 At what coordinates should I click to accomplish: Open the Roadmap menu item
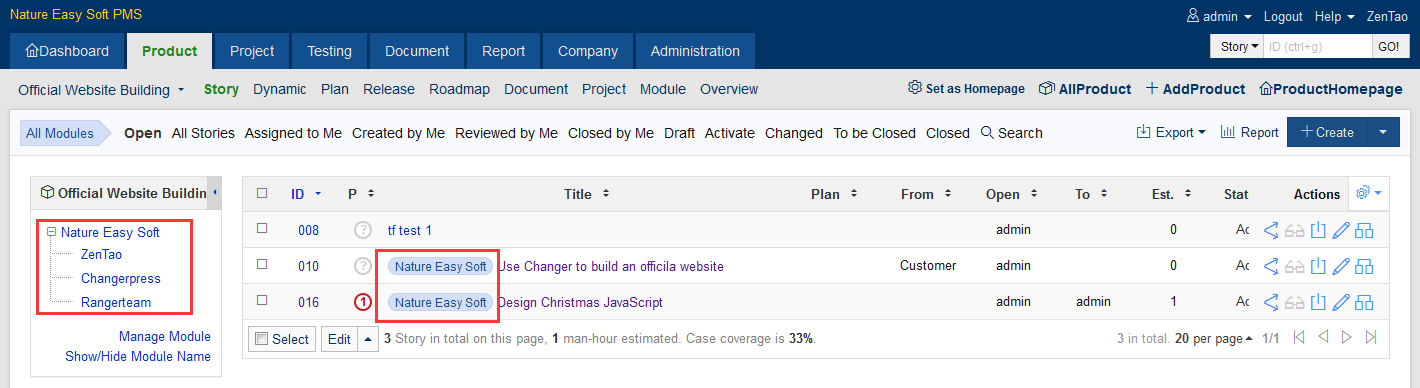460,89
